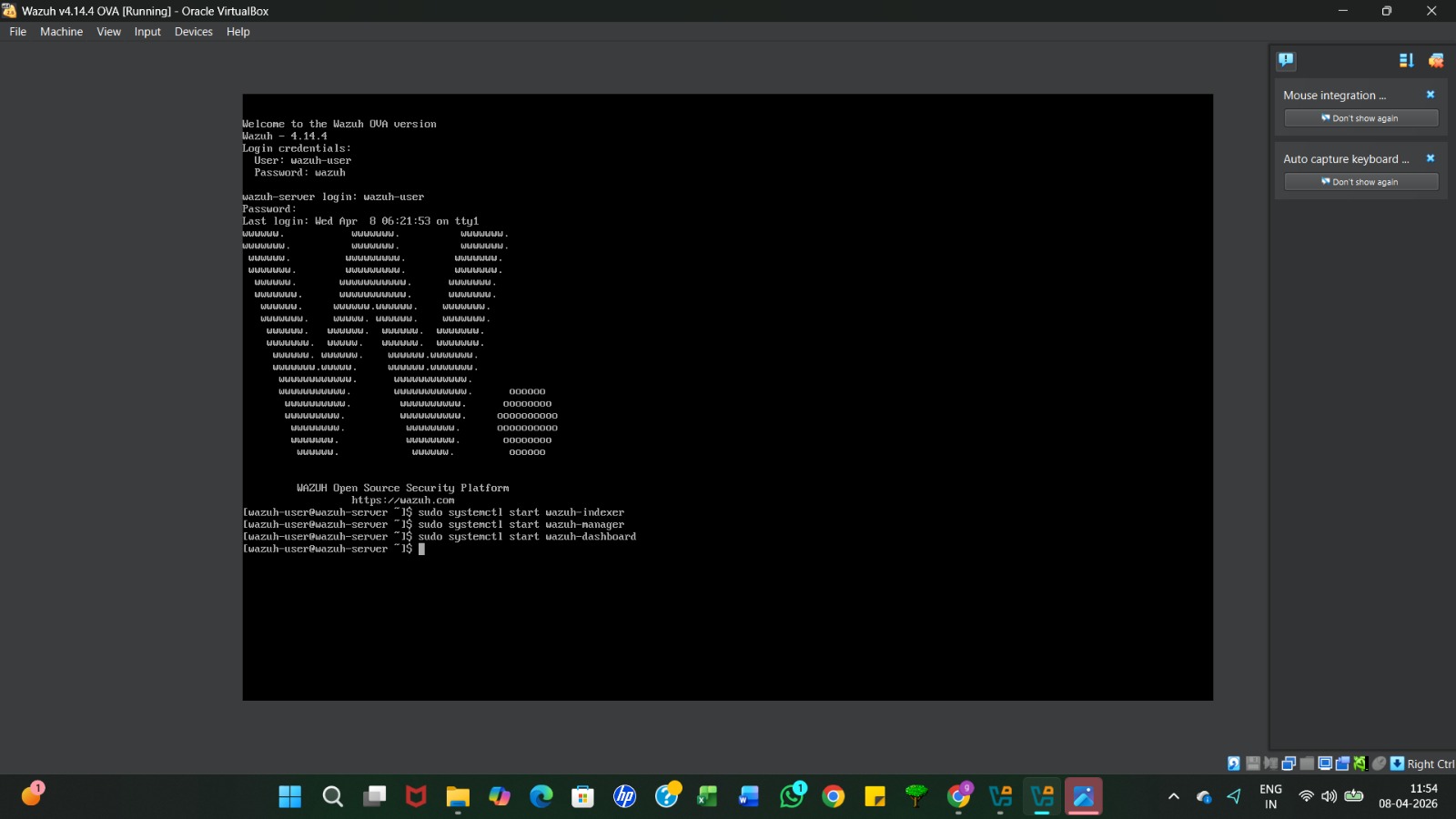The height and width of the screenshot is (819, 1456).
Task: Click the VirtualBox title bar app icon
Action: (9, 11)
